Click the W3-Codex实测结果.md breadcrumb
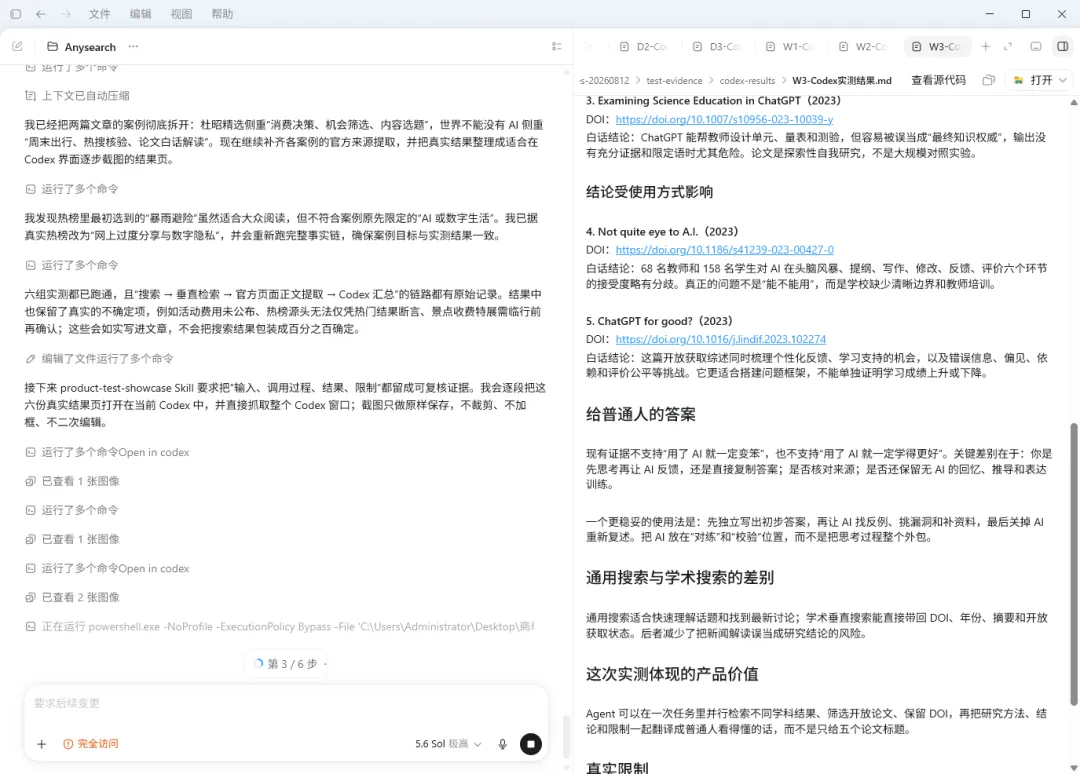The image size is (1080, 774). [842, 81]
